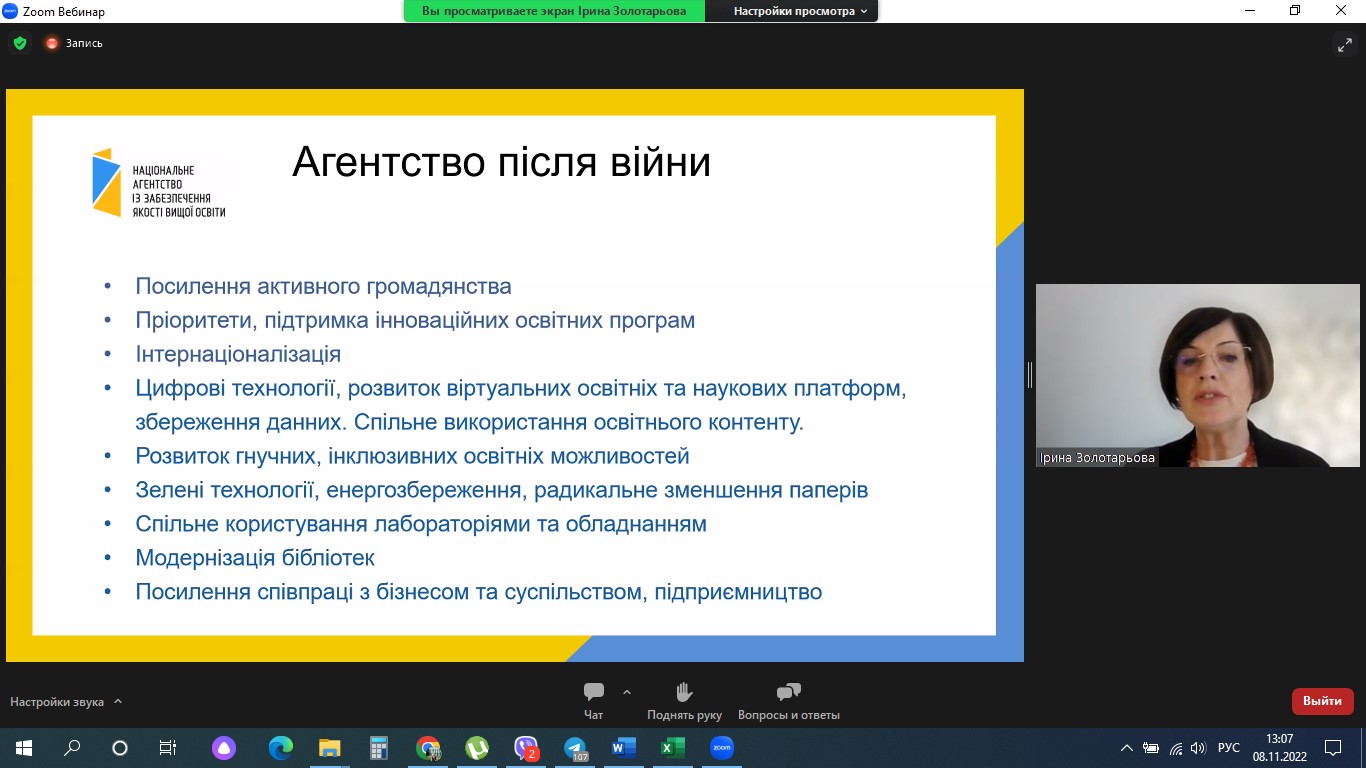1366x768 pixels.
Task: Toggle the system volume speaker icon
Action: 1198,748
